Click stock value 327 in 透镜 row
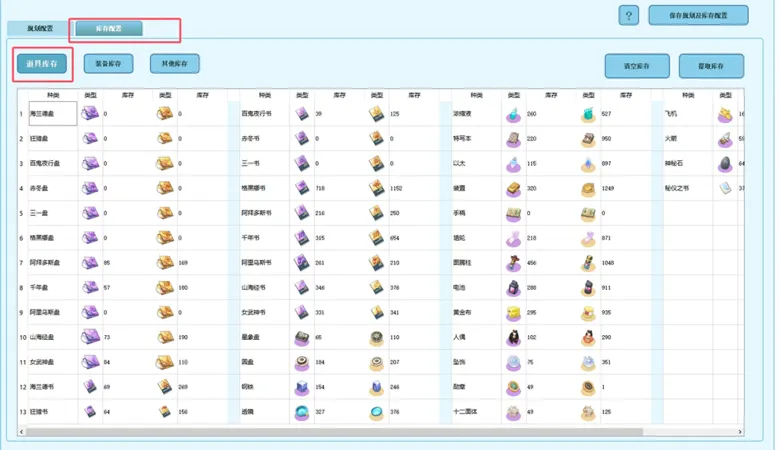The image size is (780, 450). (320, 412)
